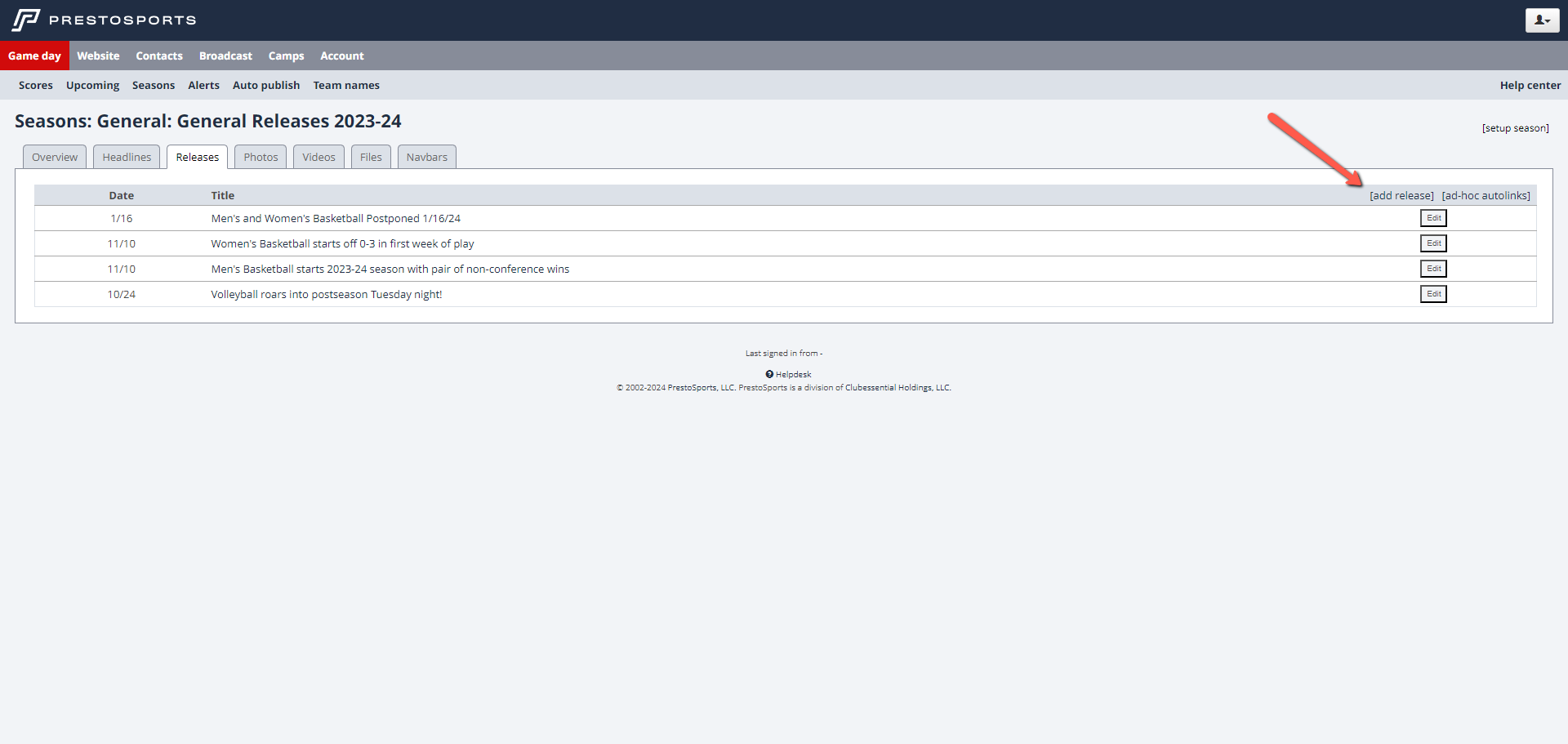The image size is (1568, 744).
Task: Click the setup season link
Action: coord(1515,128)
